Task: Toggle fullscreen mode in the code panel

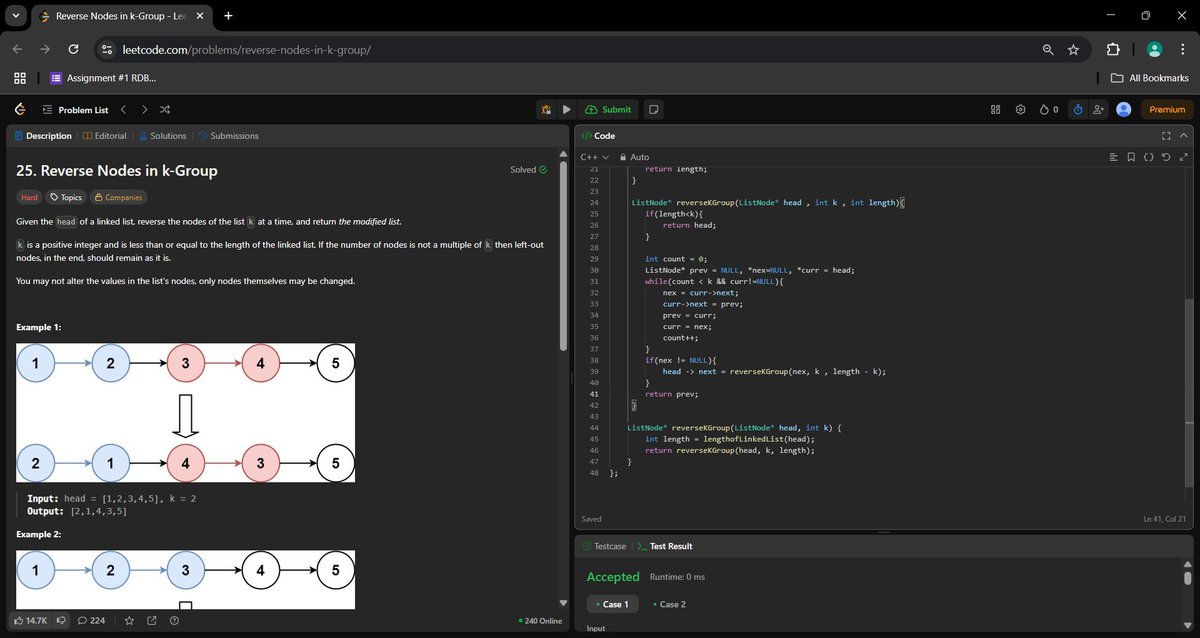Action: pos(1165,135)
